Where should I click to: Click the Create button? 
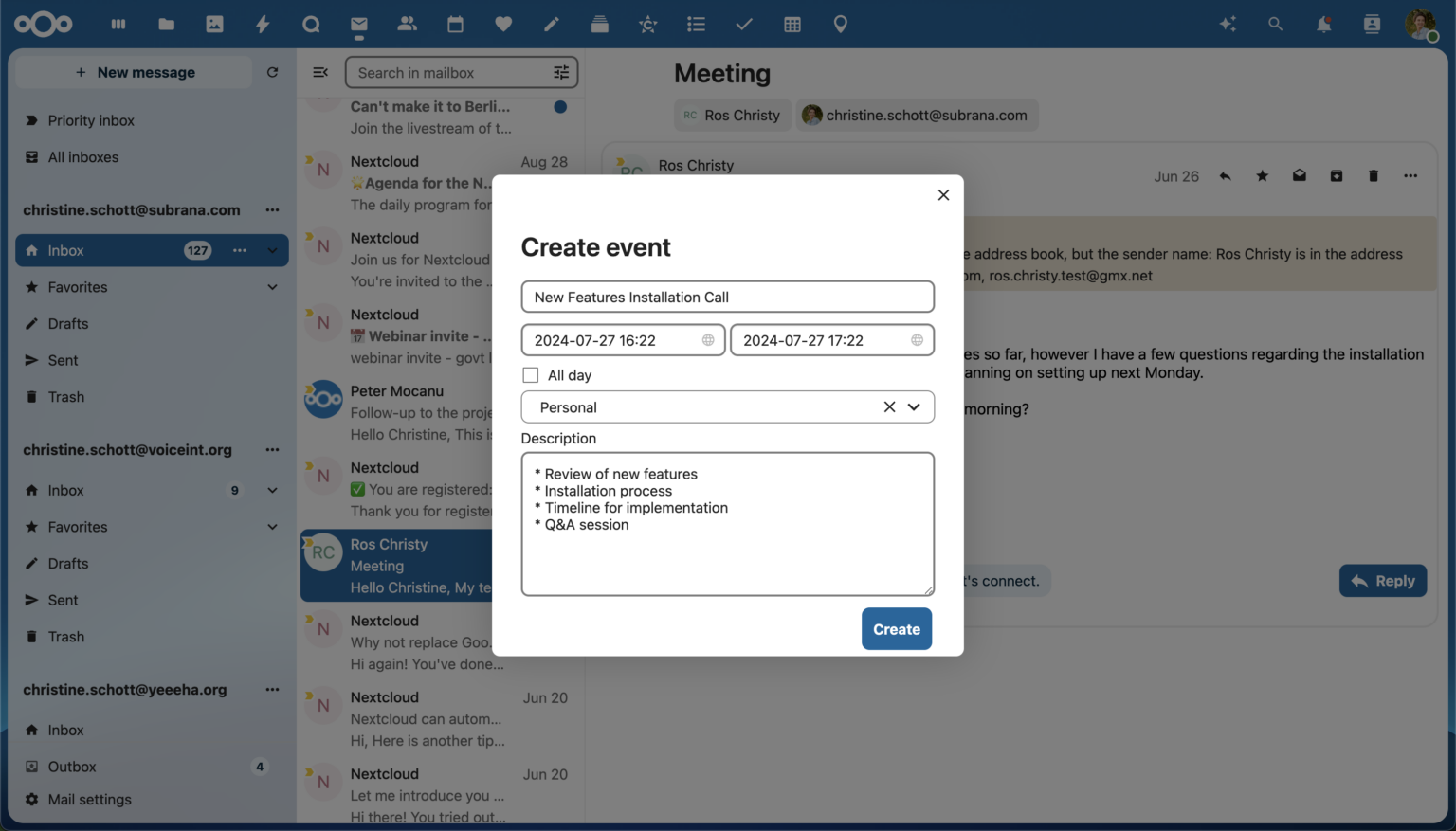coord(896,628)
